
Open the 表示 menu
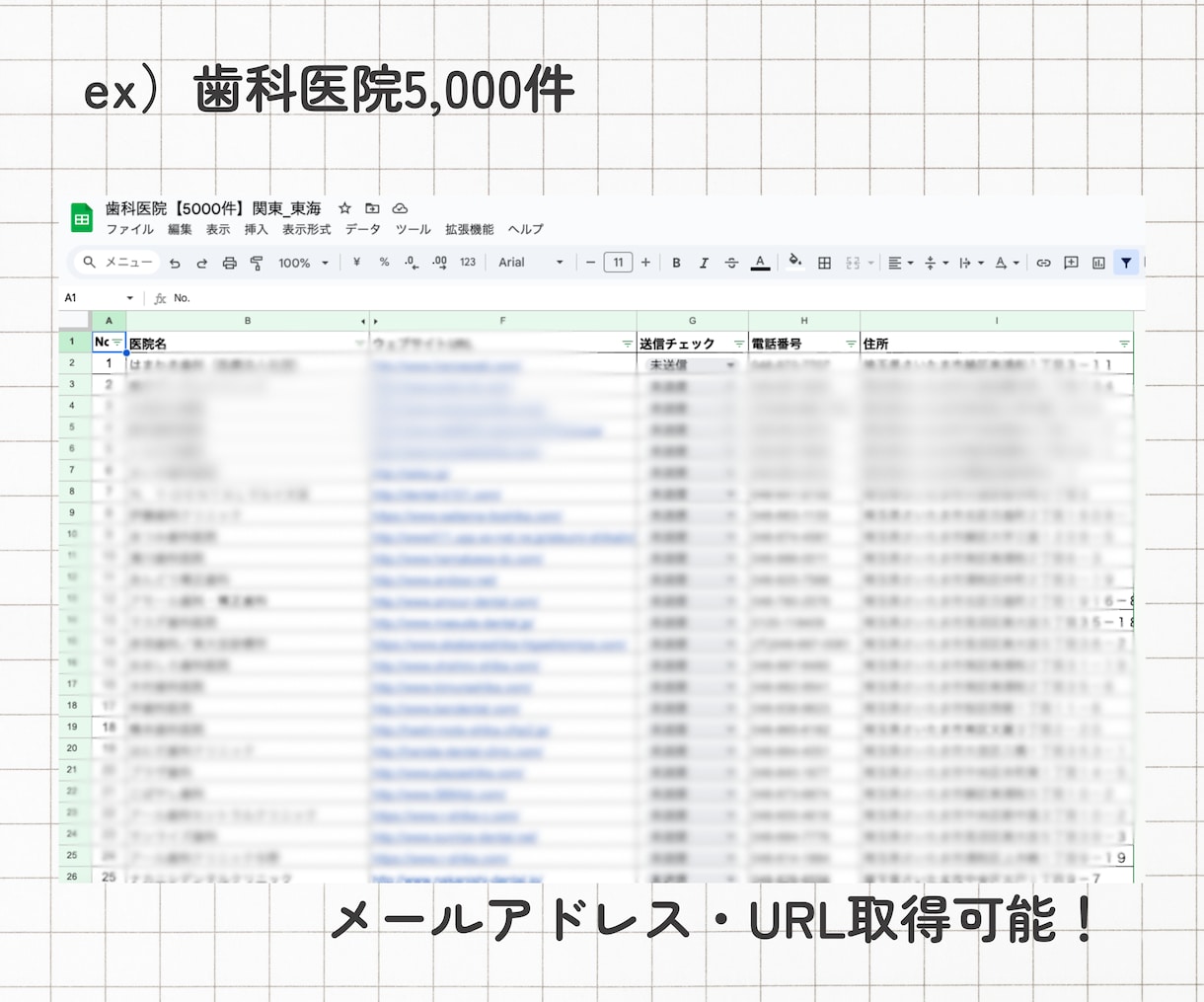218,229
